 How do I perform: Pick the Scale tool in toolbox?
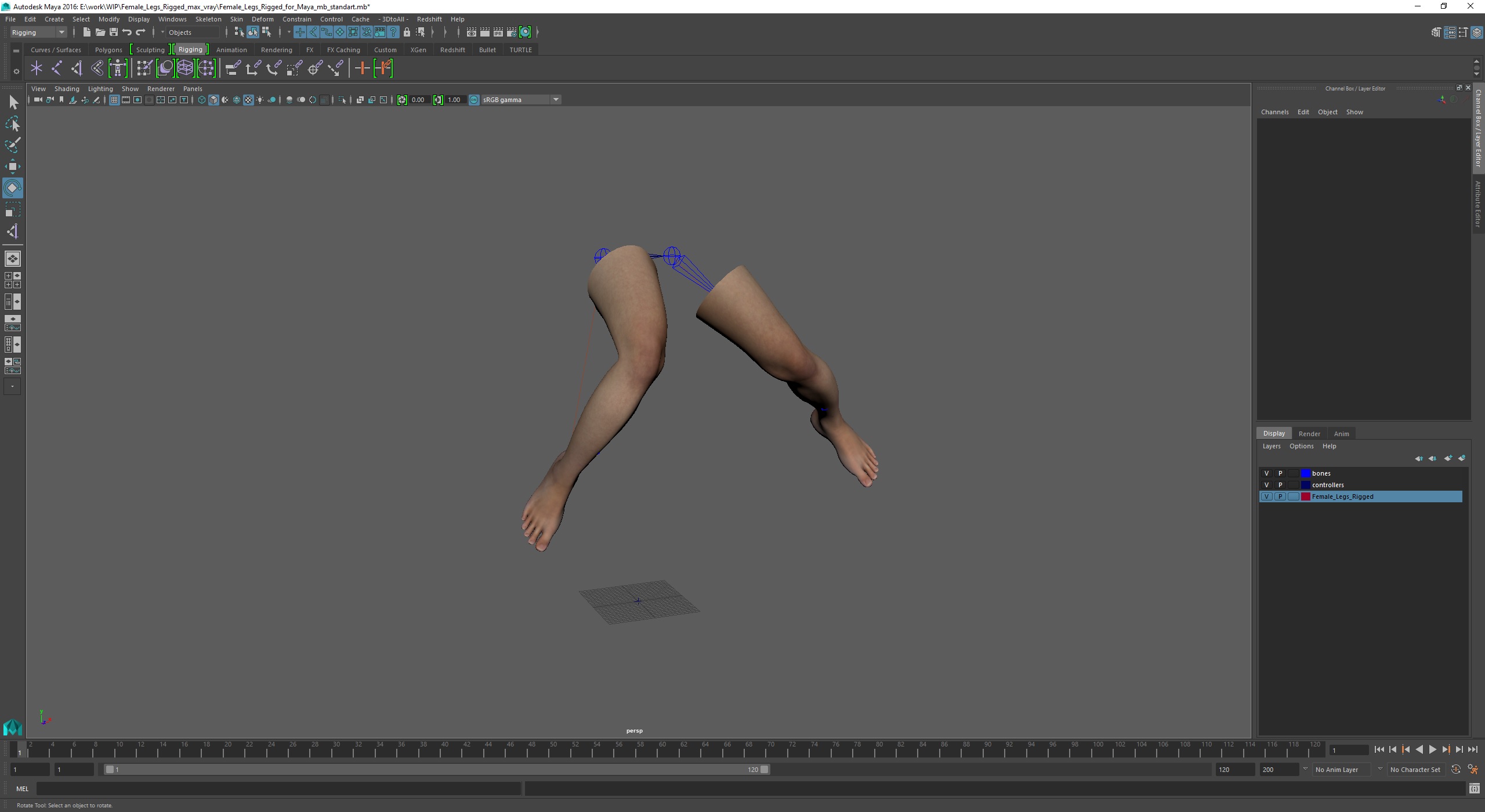click(x=13, y=209)
